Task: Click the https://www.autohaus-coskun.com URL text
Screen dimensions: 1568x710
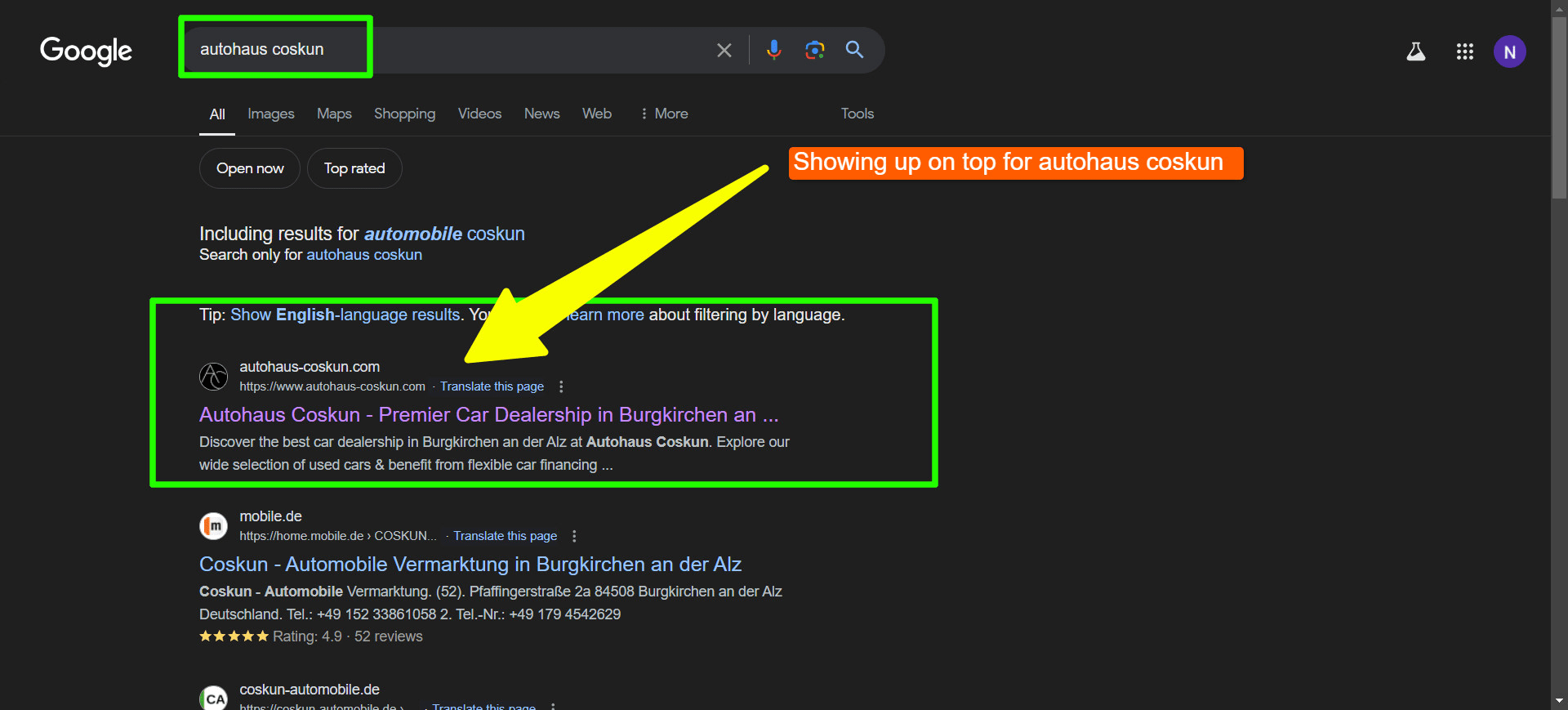Action: (x=332, y=386)
